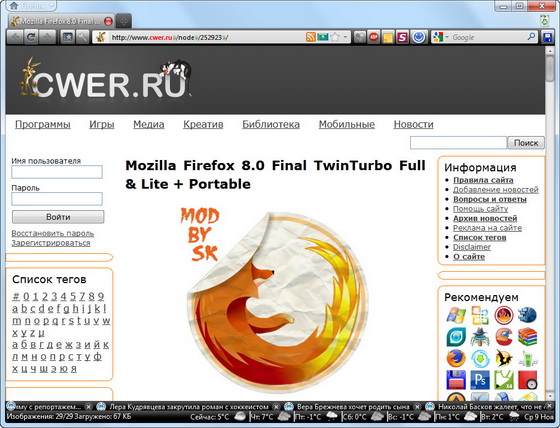Click the Изображения 29/29 status text
This screenshot has height=428, width=560.
pyautogui.click(x=69, y=417)
